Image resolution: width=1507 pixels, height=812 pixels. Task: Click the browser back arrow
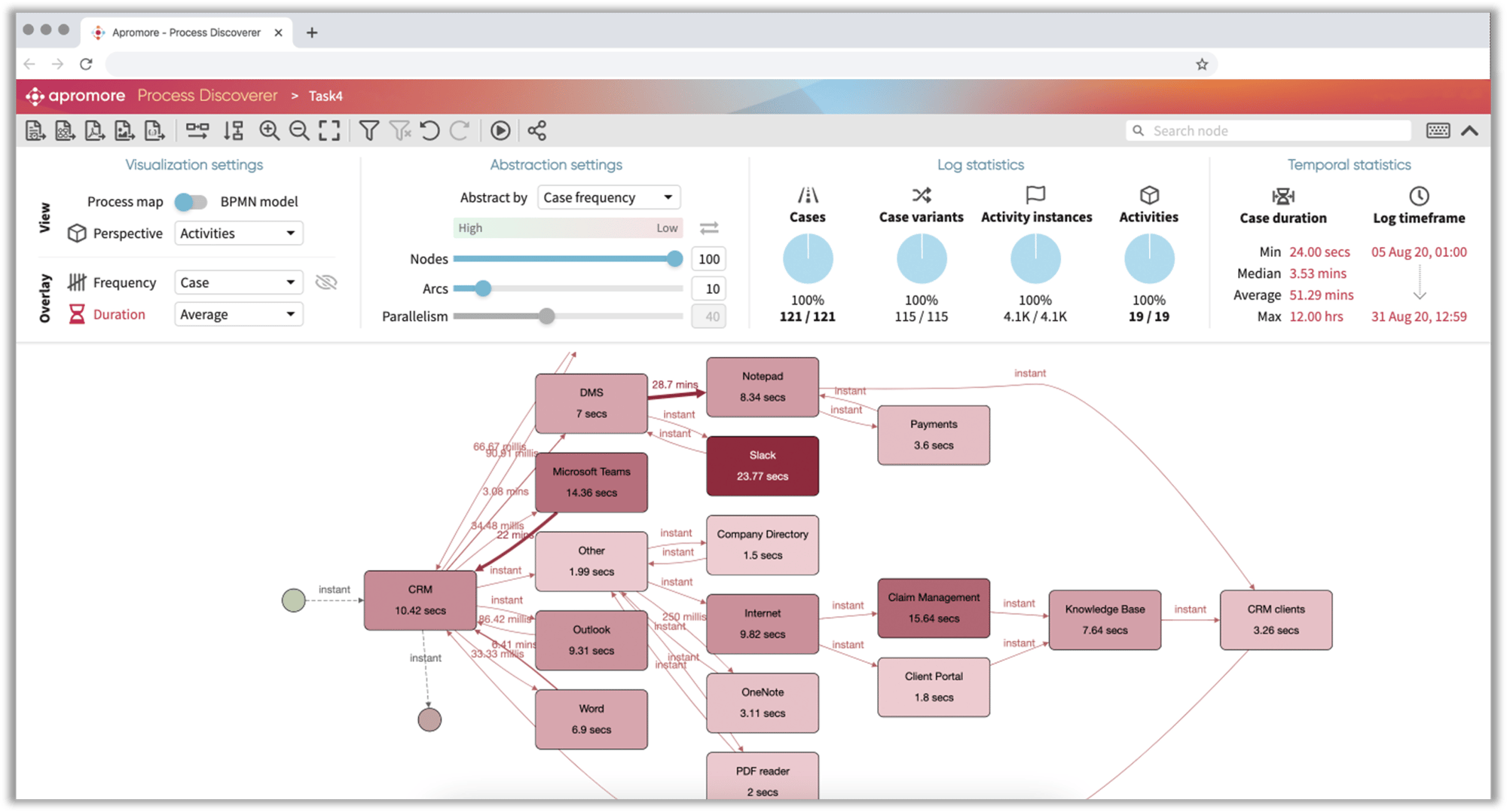click(x=29, y=64)
